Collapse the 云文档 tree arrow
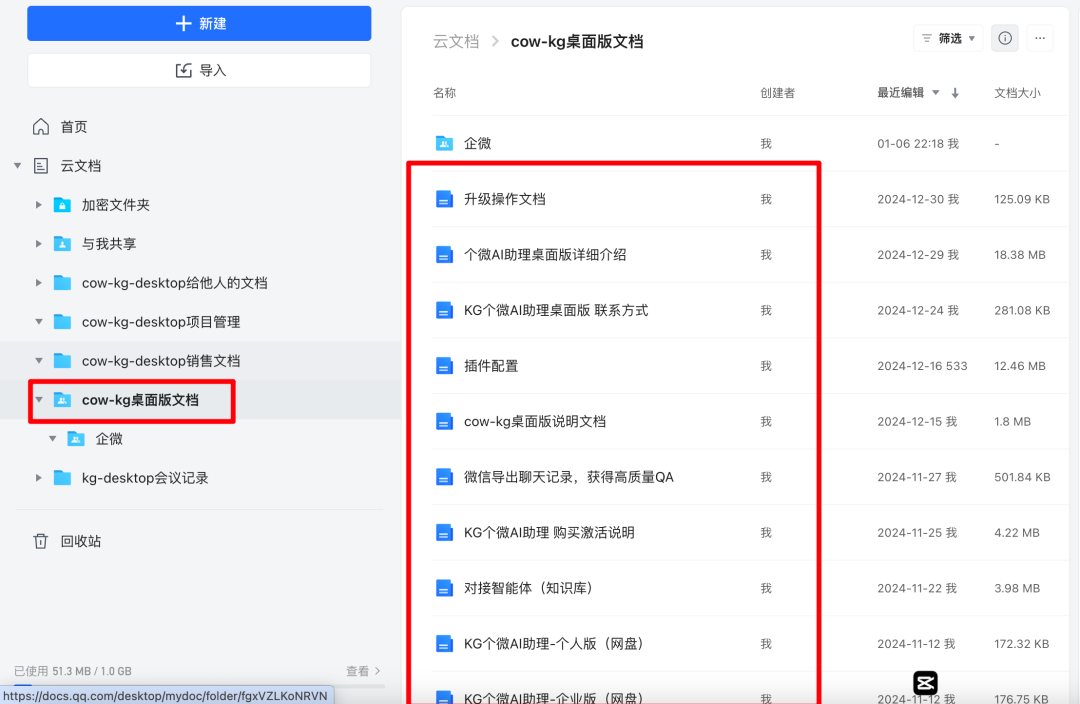 [x=18, y=165]
